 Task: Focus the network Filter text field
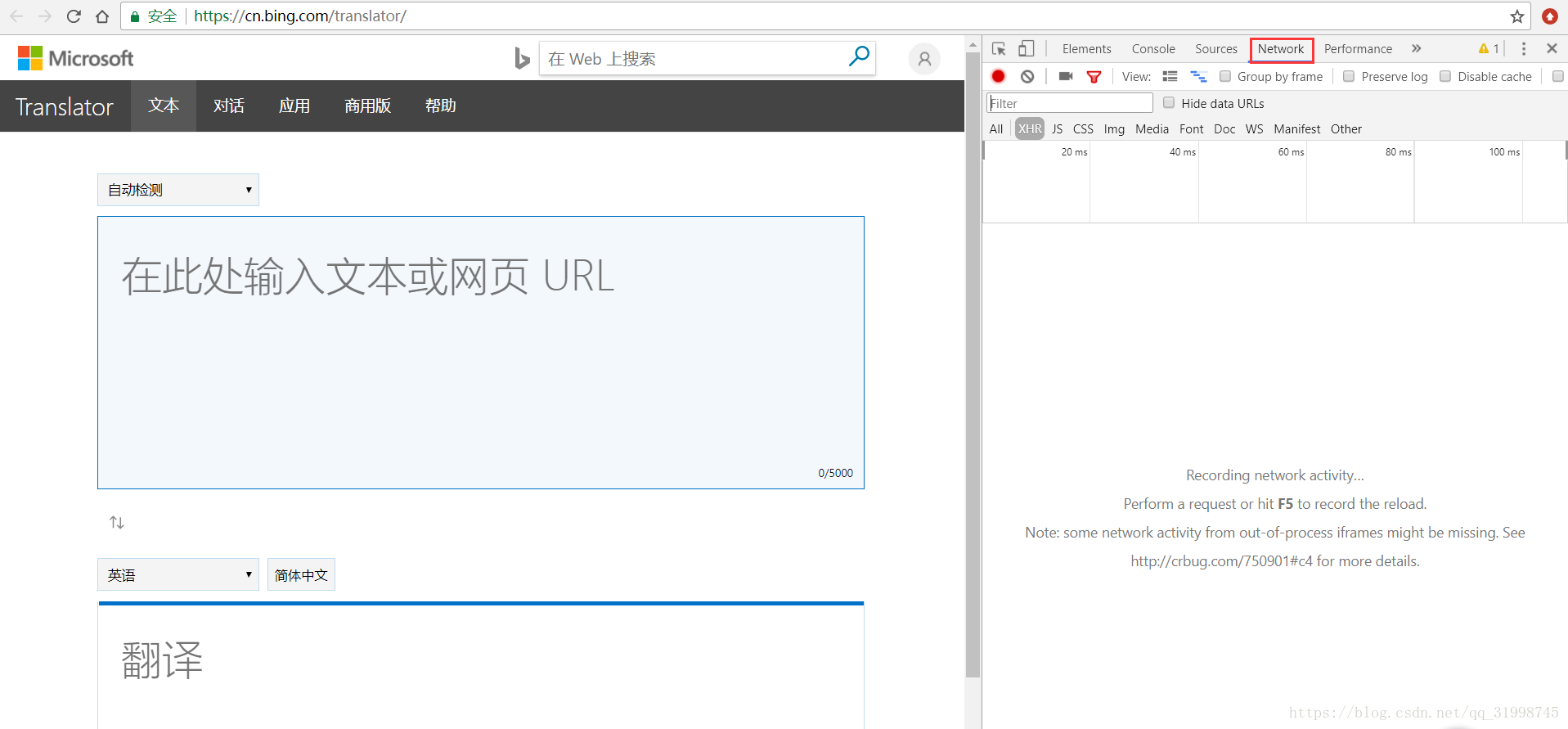1070,103
